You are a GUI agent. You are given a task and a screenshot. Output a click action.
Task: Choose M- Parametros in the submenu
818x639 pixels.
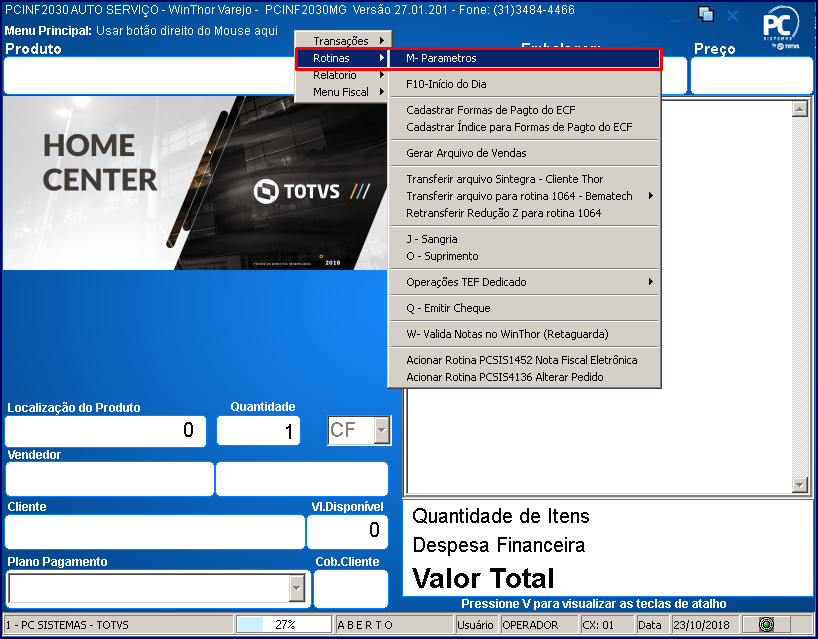pyautogui.click(x=524, y=58)
